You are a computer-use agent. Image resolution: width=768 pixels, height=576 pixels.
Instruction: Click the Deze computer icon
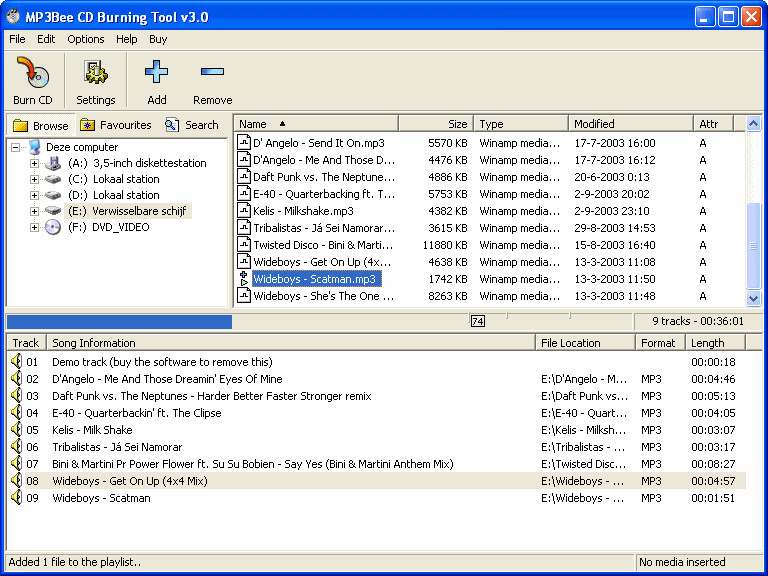point(35,146)
